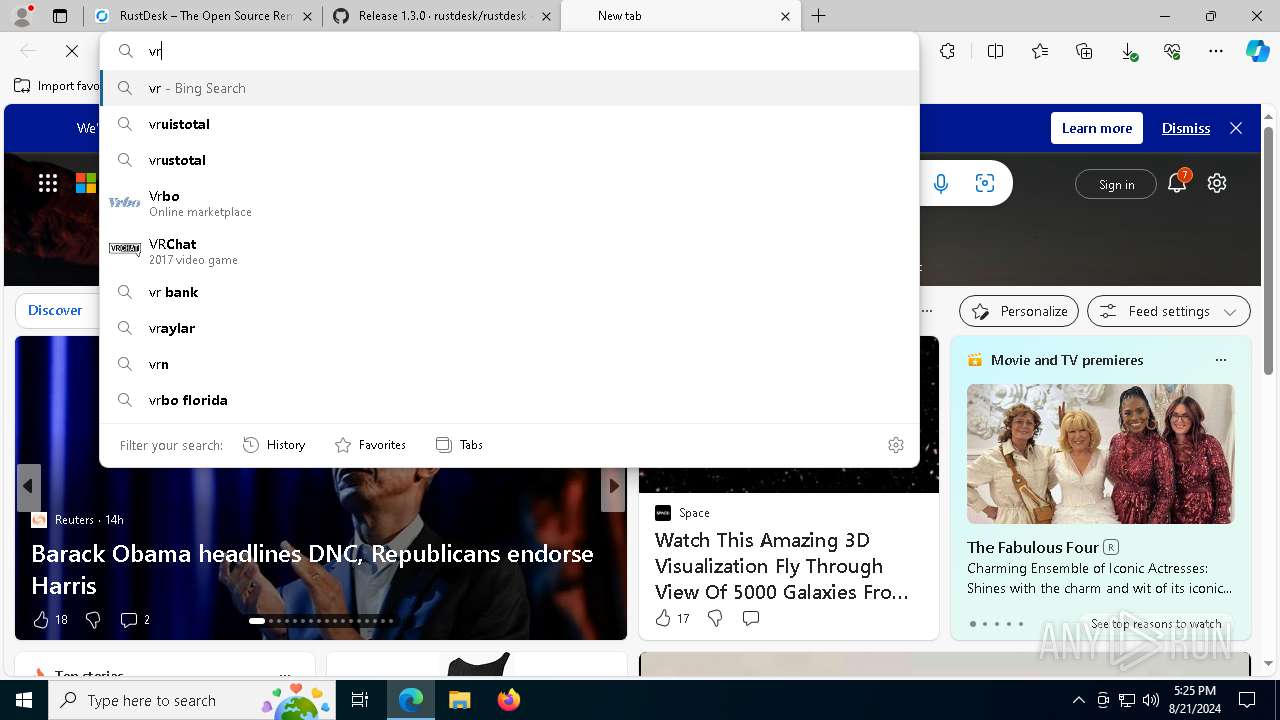This screenshot has height=720, width=1280.
Task: Click Dismiss link
Action: click(x=1186, y=128)
